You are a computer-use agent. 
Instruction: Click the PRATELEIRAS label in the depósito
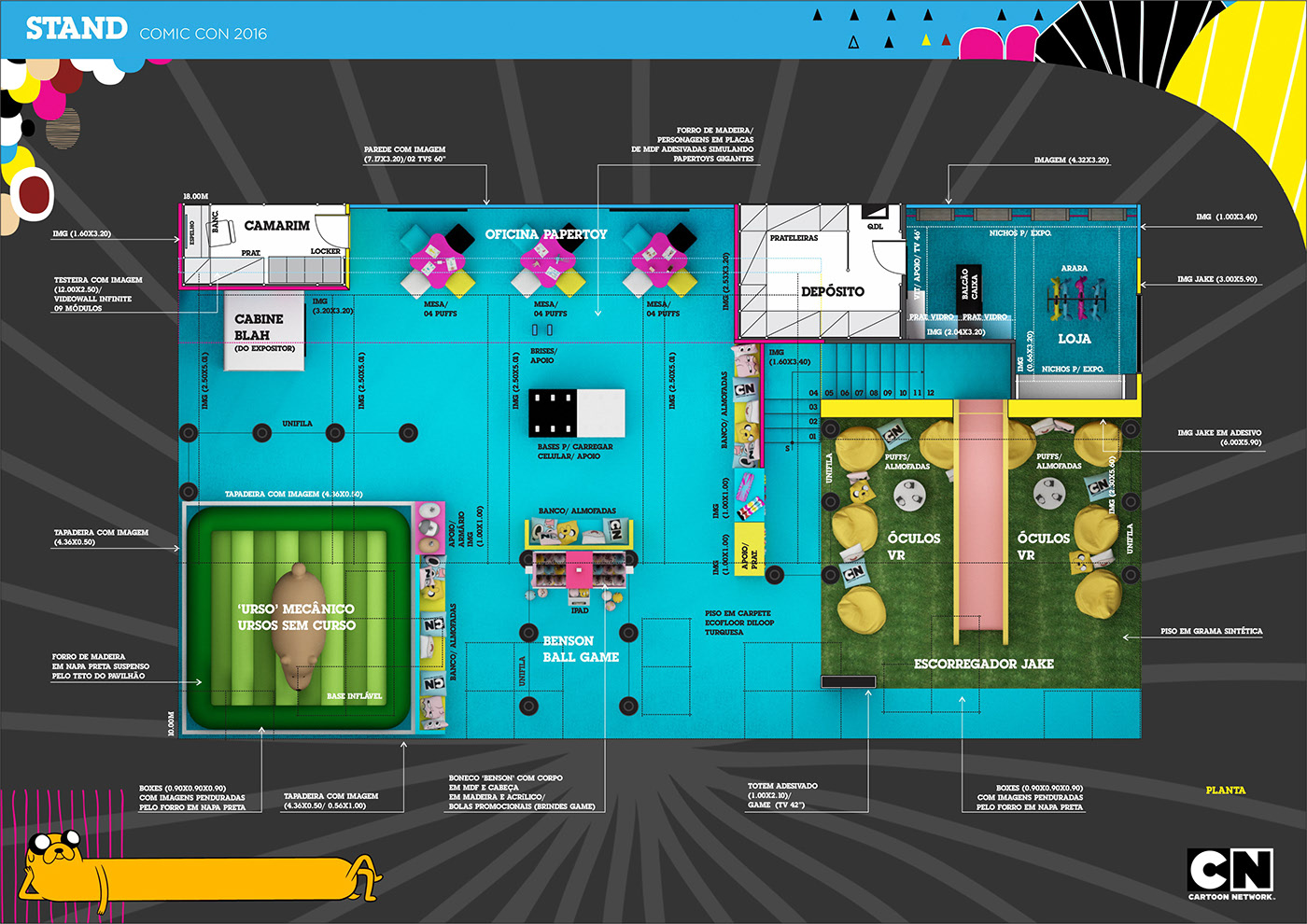pyautogui.click(x=794, y=238)
